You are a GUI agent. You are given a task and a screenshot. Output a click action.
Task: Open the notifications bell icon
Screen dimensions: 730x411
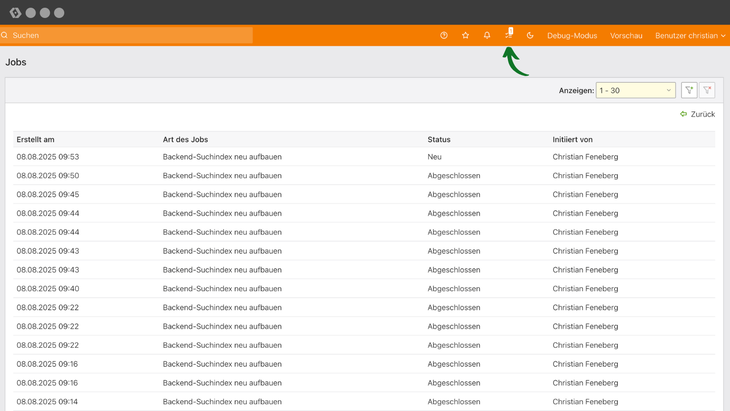point(487,35)
